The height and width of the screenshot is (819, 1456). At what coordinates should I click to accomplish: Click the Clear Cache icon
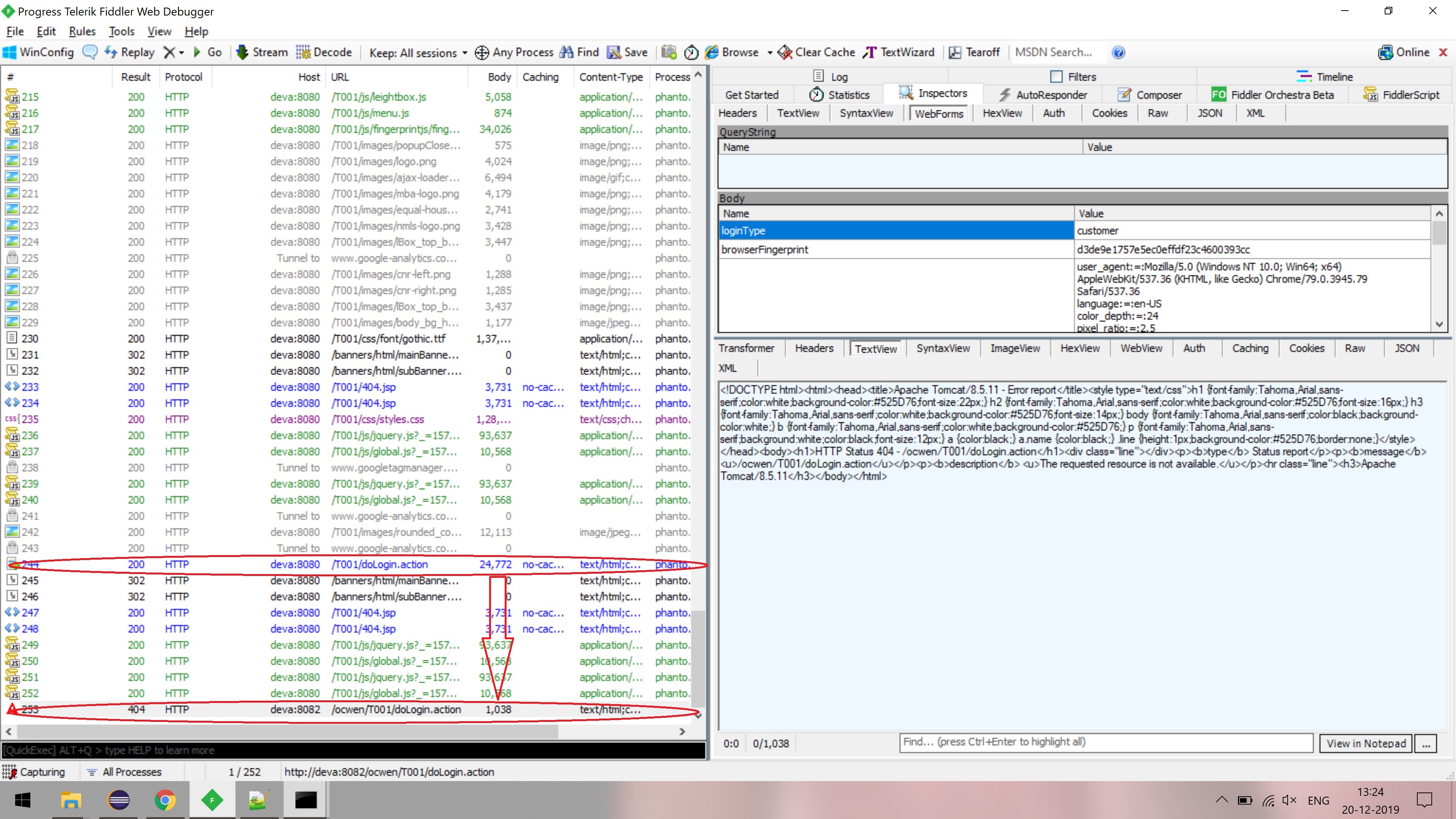tap(784, 53)
